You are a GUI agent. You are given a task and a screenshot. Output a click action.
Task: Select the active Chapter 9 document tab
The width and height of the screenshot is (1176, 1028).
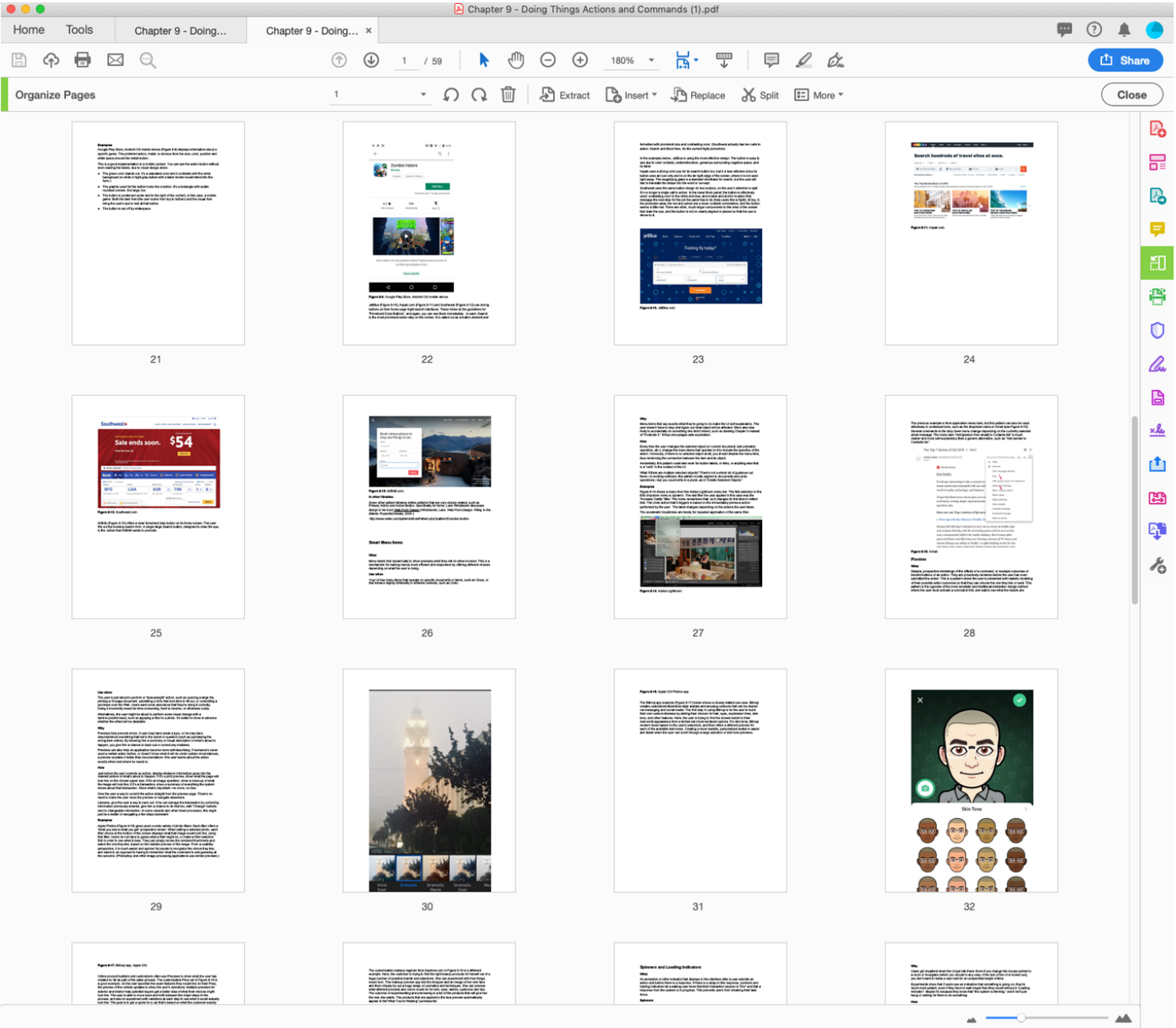click(x=311, y=30)
